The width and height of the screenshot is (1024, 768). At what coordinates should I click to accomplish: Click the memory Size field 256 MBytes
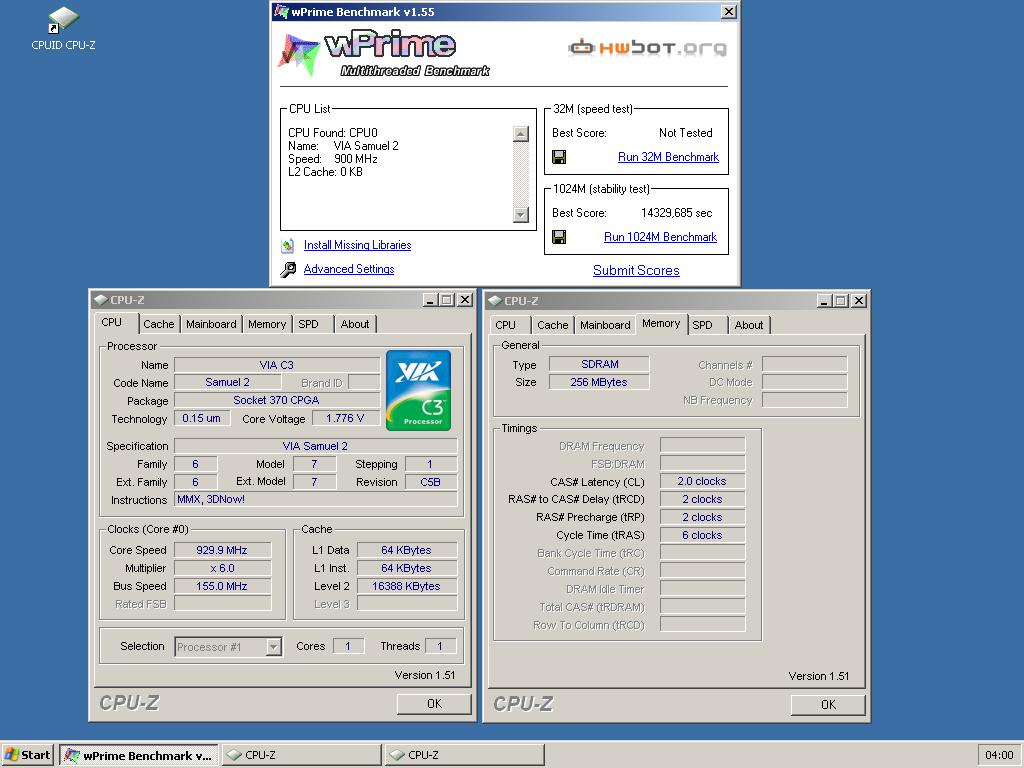pyautogui.click(x=600, y=382)
